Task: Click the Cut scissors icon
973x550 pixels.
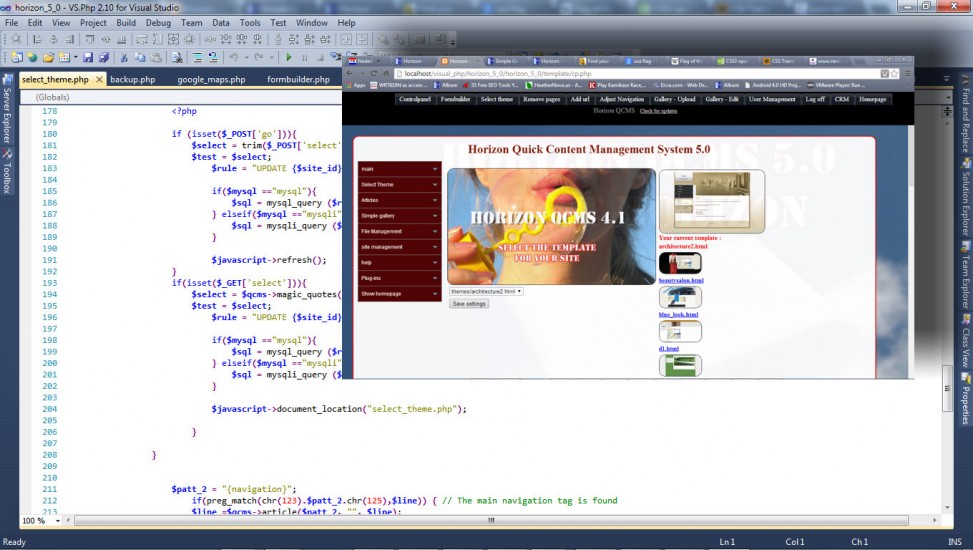Action: 125,58
